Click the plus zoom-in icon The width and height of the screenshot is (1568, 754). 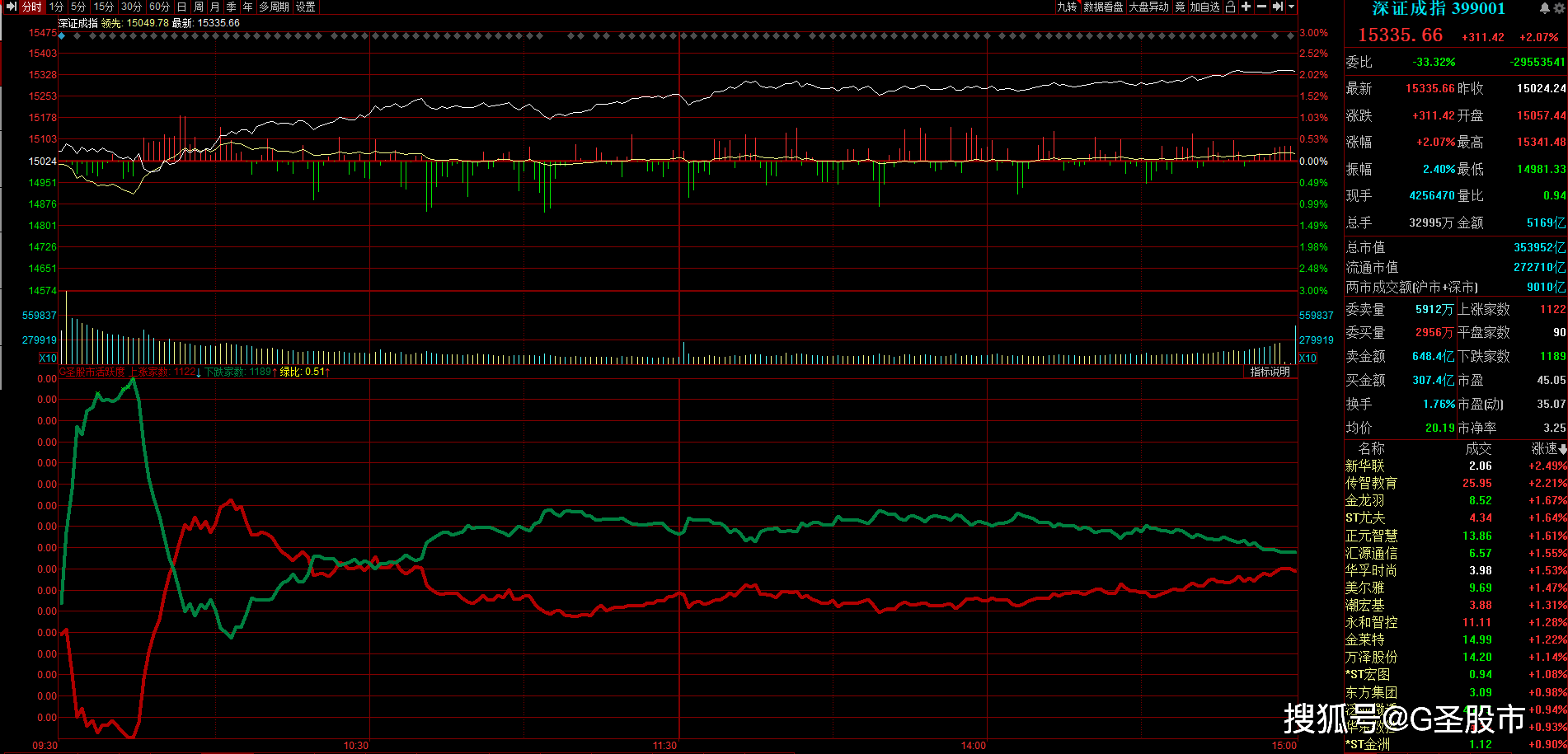tap(1246, 7)
